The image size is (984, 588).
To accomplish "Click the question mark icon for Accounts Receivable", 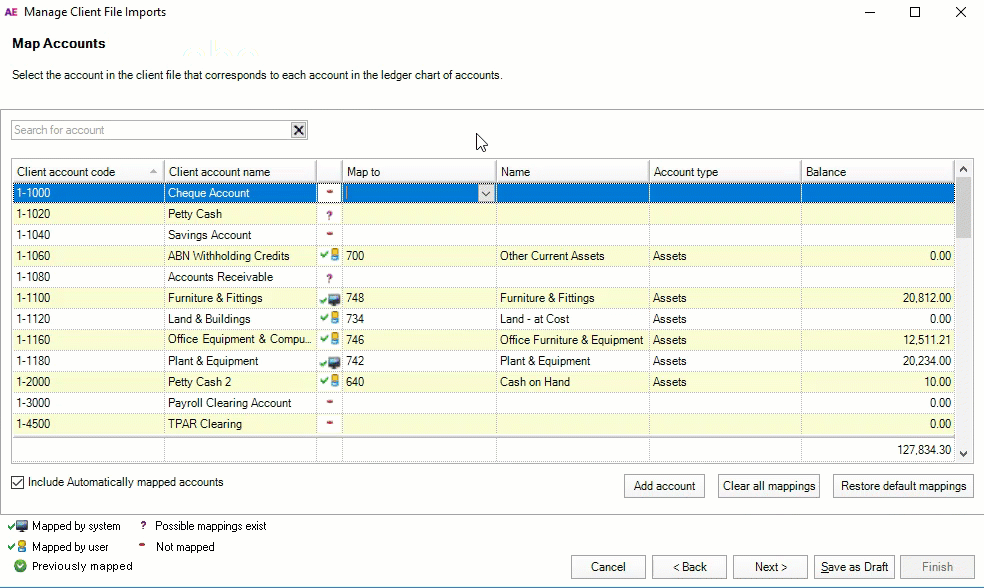I will click(329, 277).
